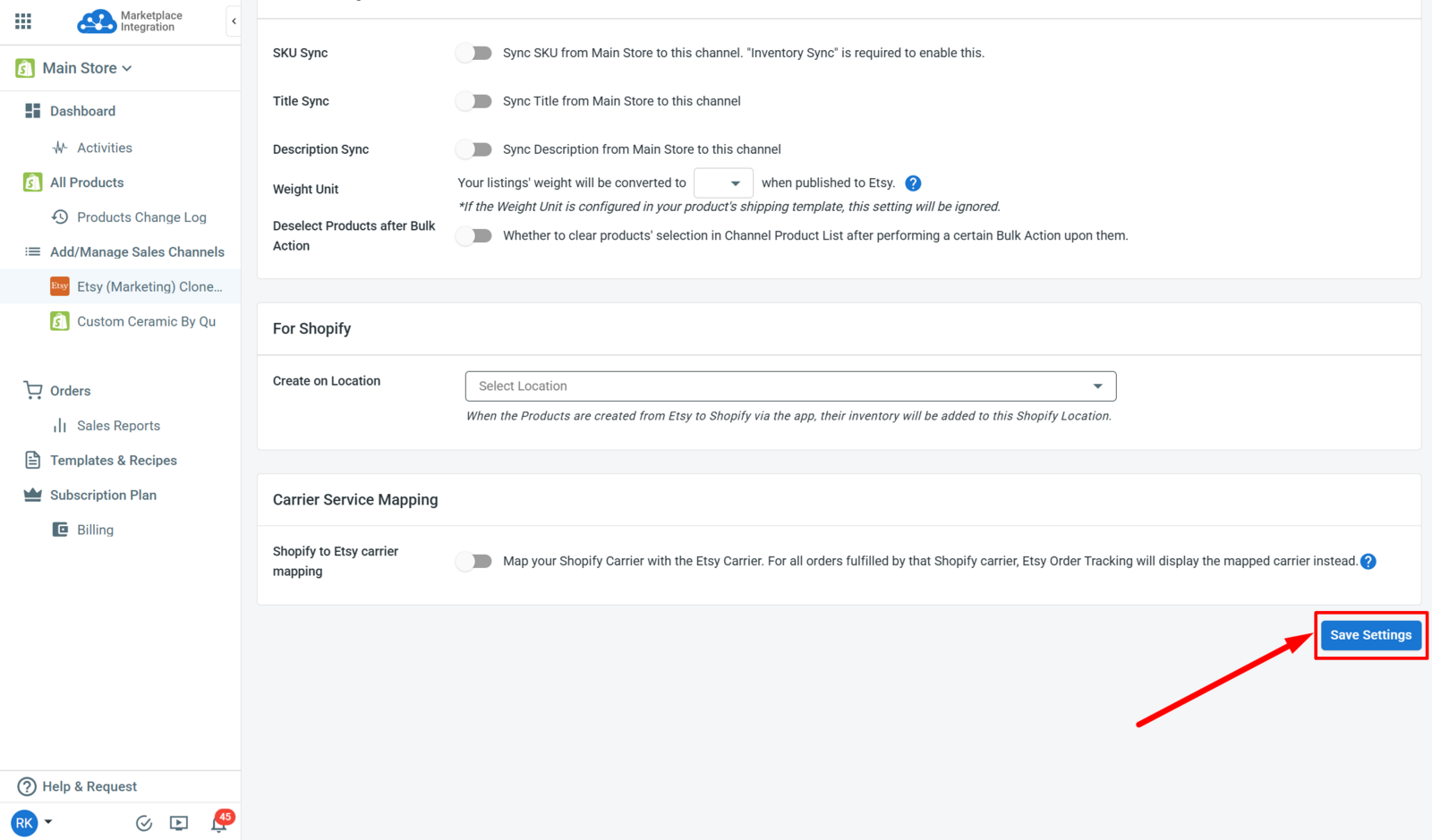Click the RK user avatar
This screenshot has width=1432, height=840.
[x=24, y=823]
